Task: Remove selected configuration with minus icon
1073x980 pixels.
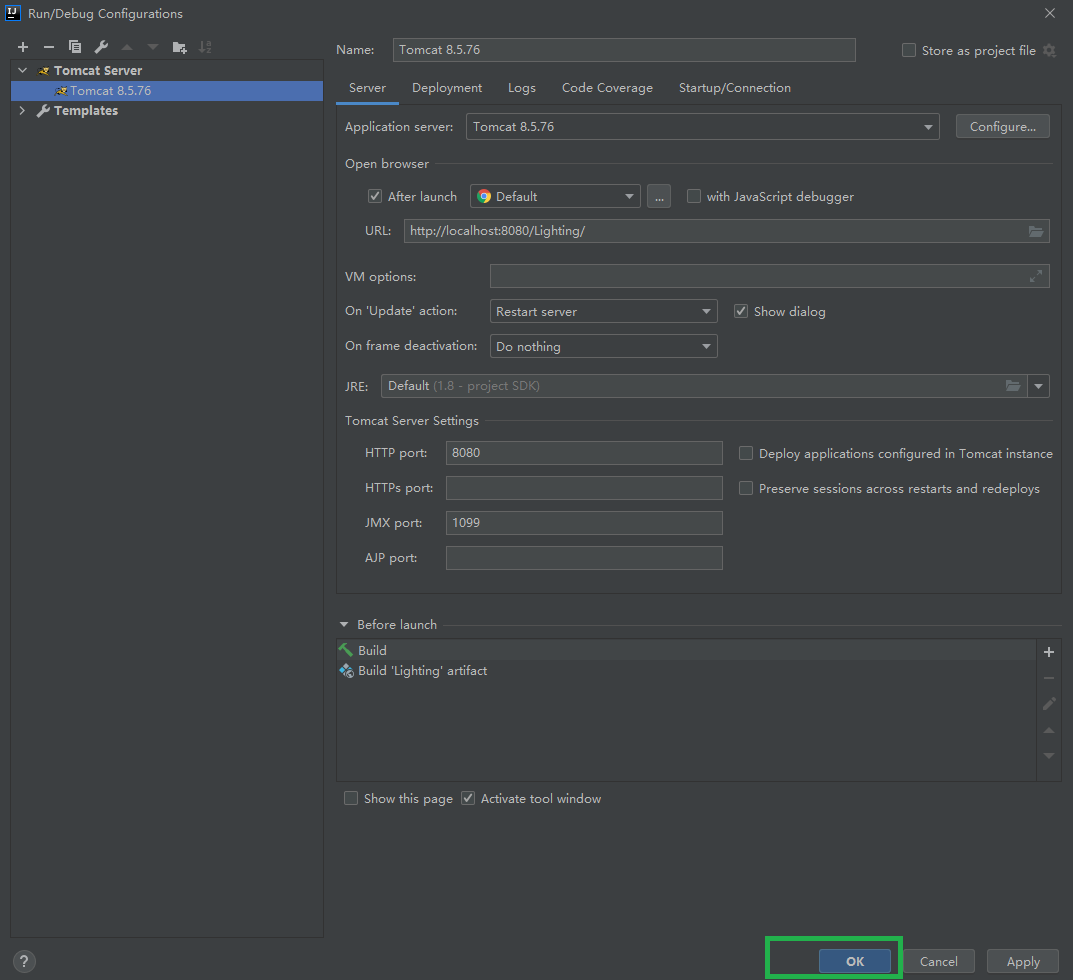Action: coord(49,47)
